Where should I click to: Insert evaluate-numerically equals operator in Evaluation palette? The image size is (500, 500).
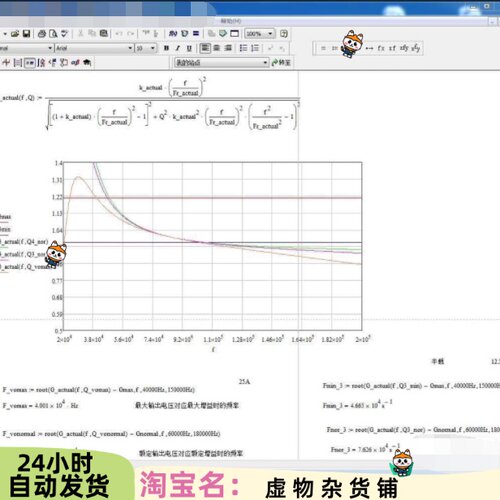(323, 48)
